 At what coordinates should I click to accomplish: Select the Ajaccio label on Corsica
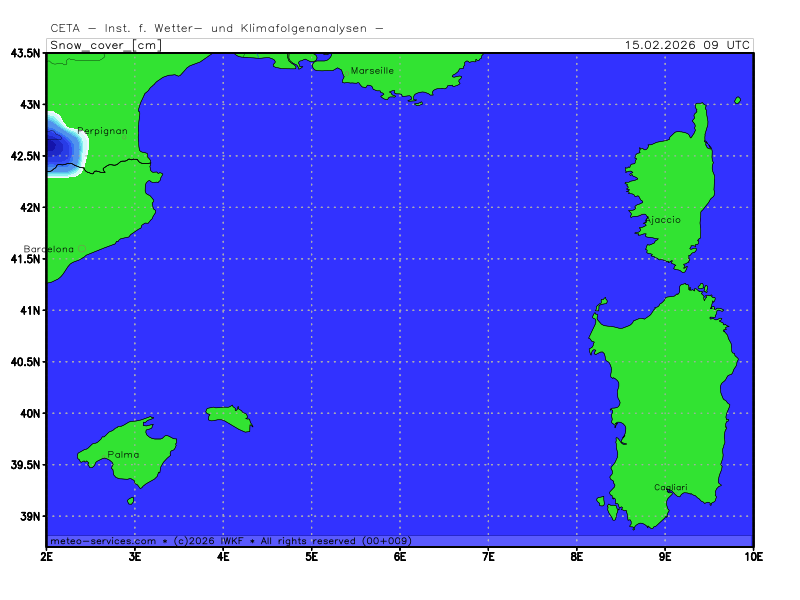[662, 220]
